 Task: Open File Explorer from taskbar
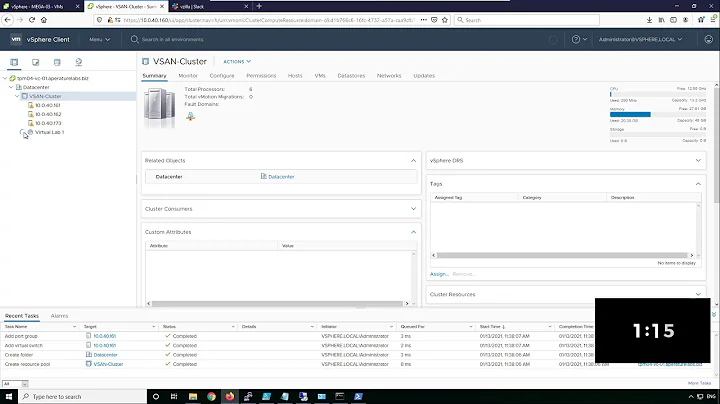pyautogui.click(x=193, y=396)
